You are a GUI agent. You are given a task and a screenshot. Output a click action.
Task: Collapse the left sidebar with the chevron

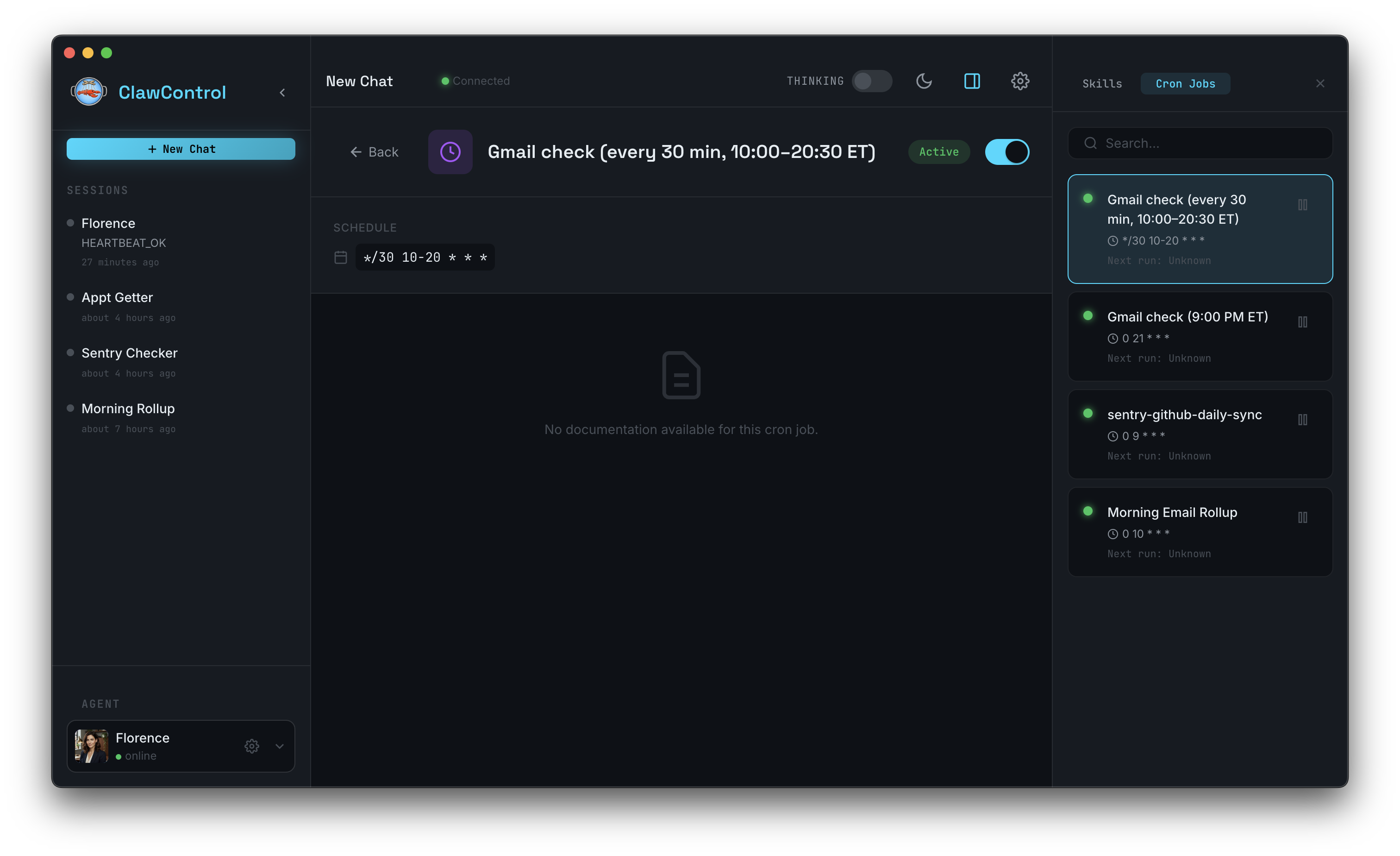(x=282, y=92)
